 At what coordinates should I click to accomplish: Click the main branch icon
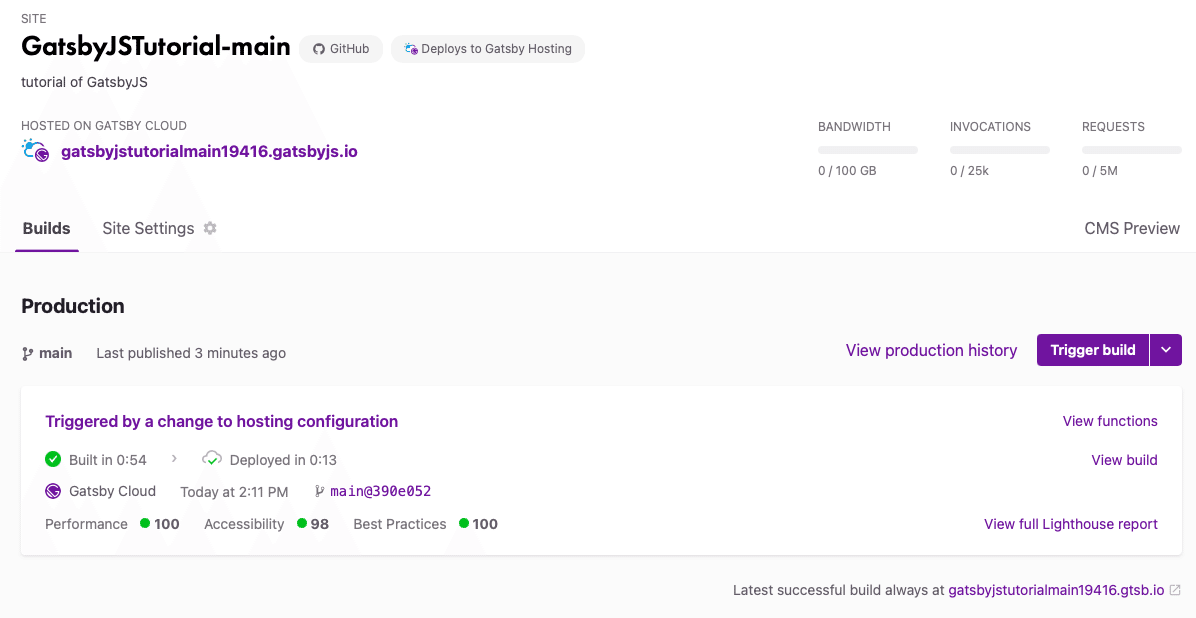point(28,353)
